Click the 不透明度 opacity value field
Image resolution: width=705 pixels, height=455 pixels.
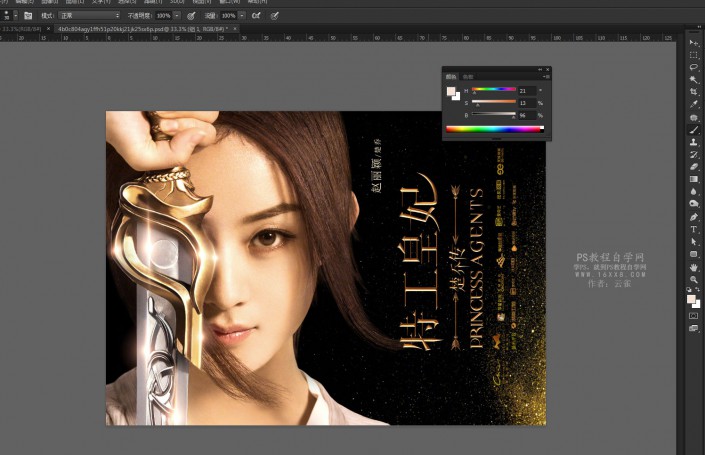[163, 16]
